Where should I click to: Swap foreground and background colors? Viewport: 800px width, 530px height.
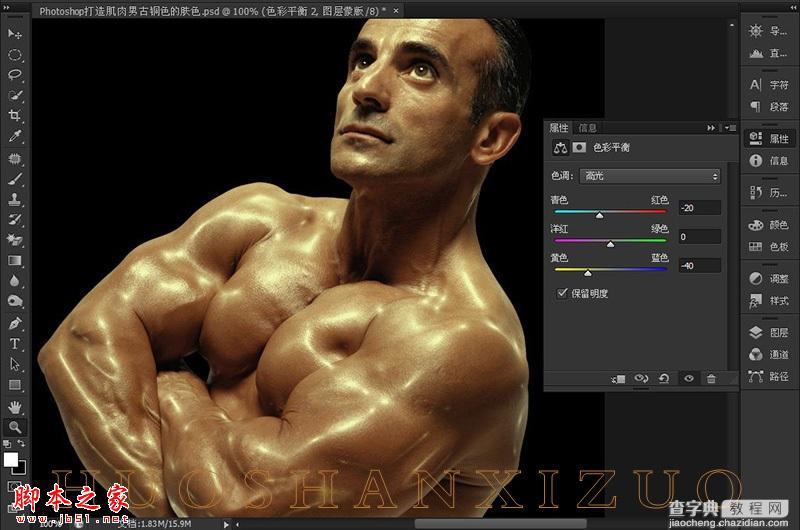point(21,443)
